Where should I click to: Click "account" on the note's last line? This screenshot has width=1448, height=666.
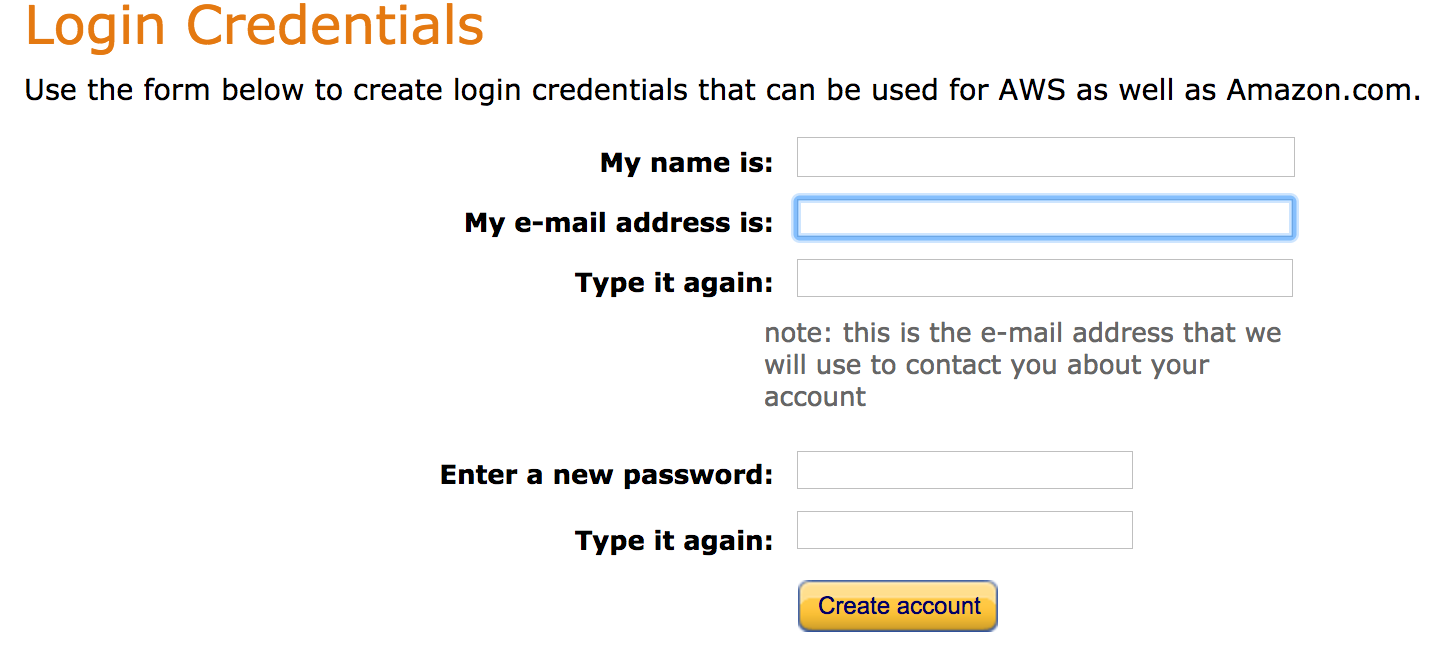click(815, 397)
